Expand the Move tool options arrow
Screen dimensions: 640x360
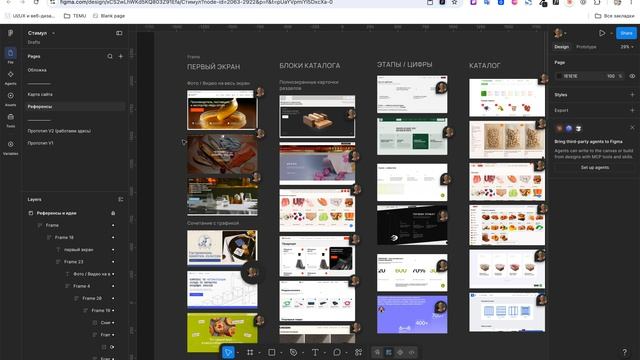[x=238, y=353]
